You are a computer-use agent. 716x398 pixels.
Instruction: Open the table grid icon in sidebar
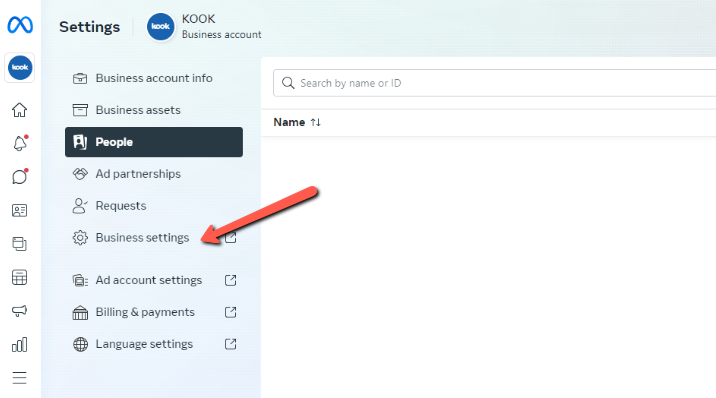(x=19, y=278)
